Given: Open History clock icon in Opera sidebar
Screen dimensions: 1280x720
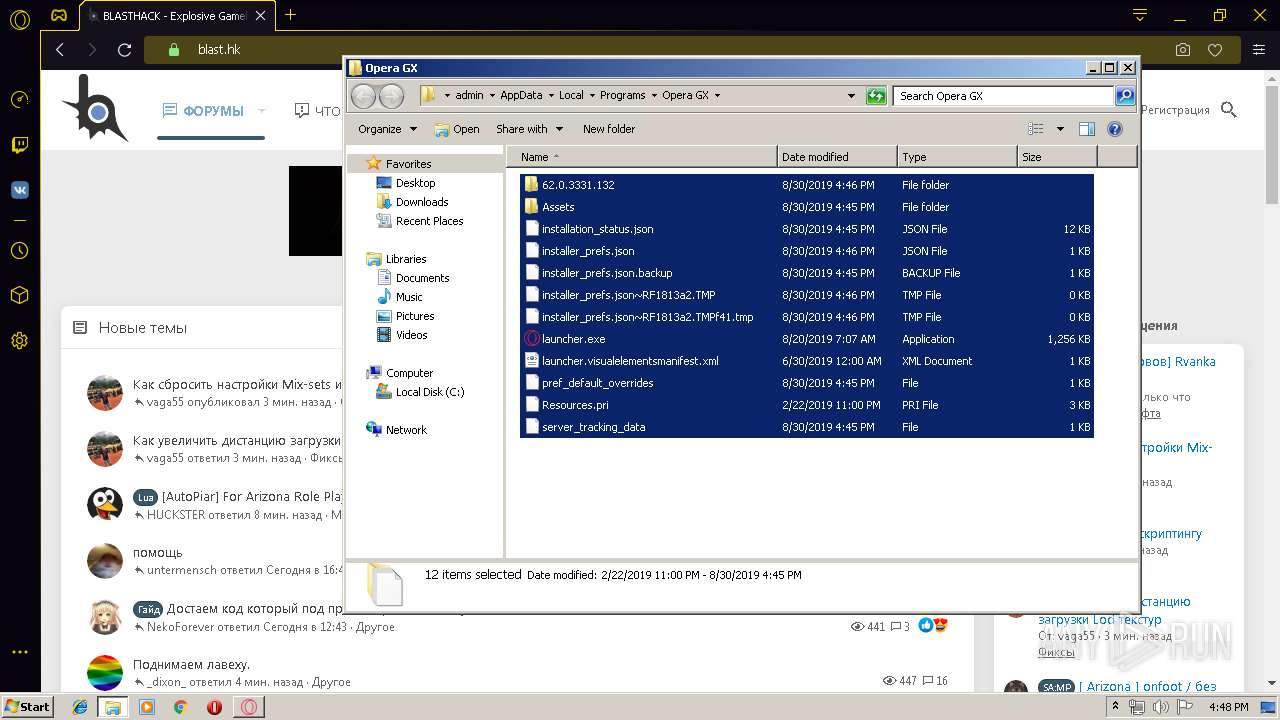Looking at the screenshot, I should point(19,251).
